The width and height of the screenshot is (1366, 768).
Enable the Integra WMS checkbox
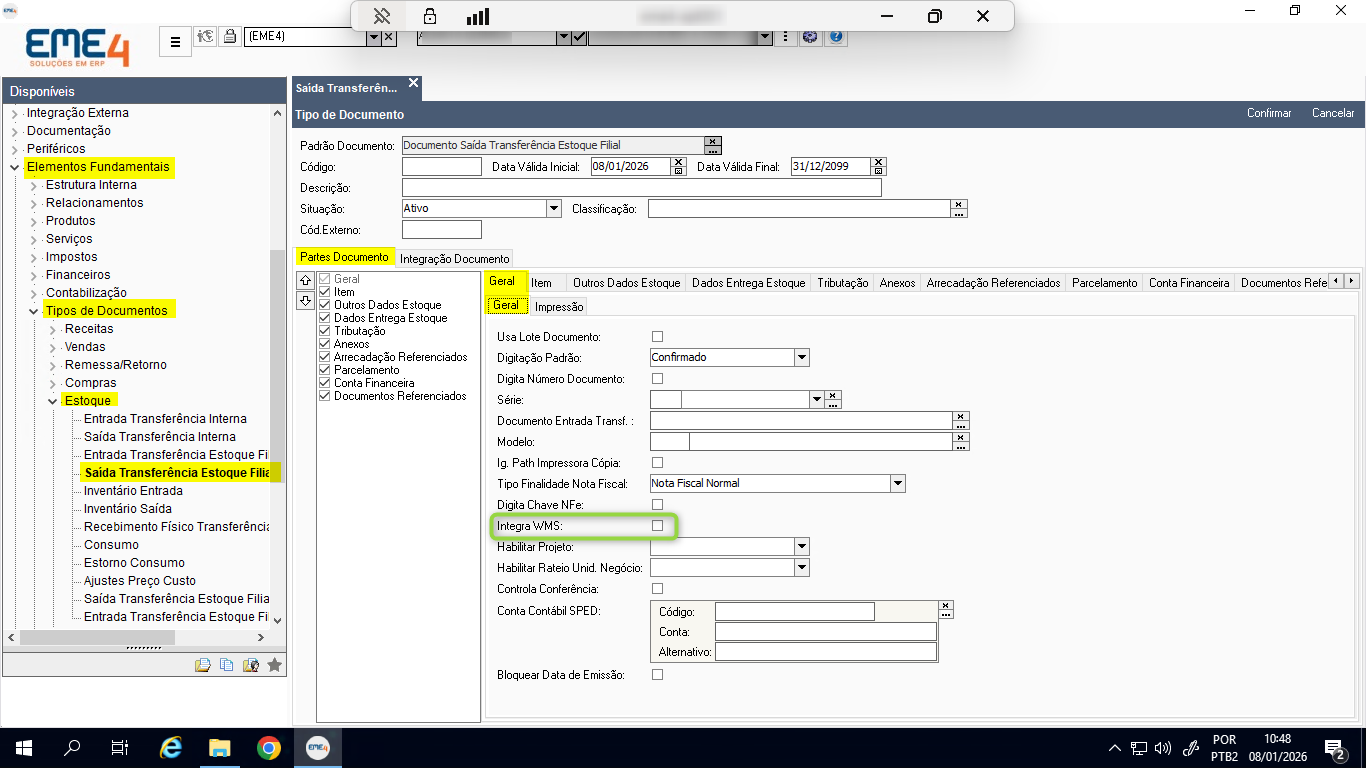point(657,525)
